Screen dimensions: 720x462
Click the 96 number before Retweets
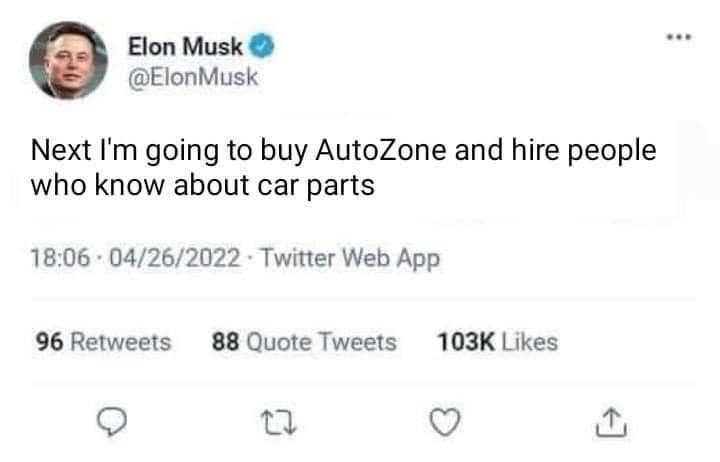(50, 343)
